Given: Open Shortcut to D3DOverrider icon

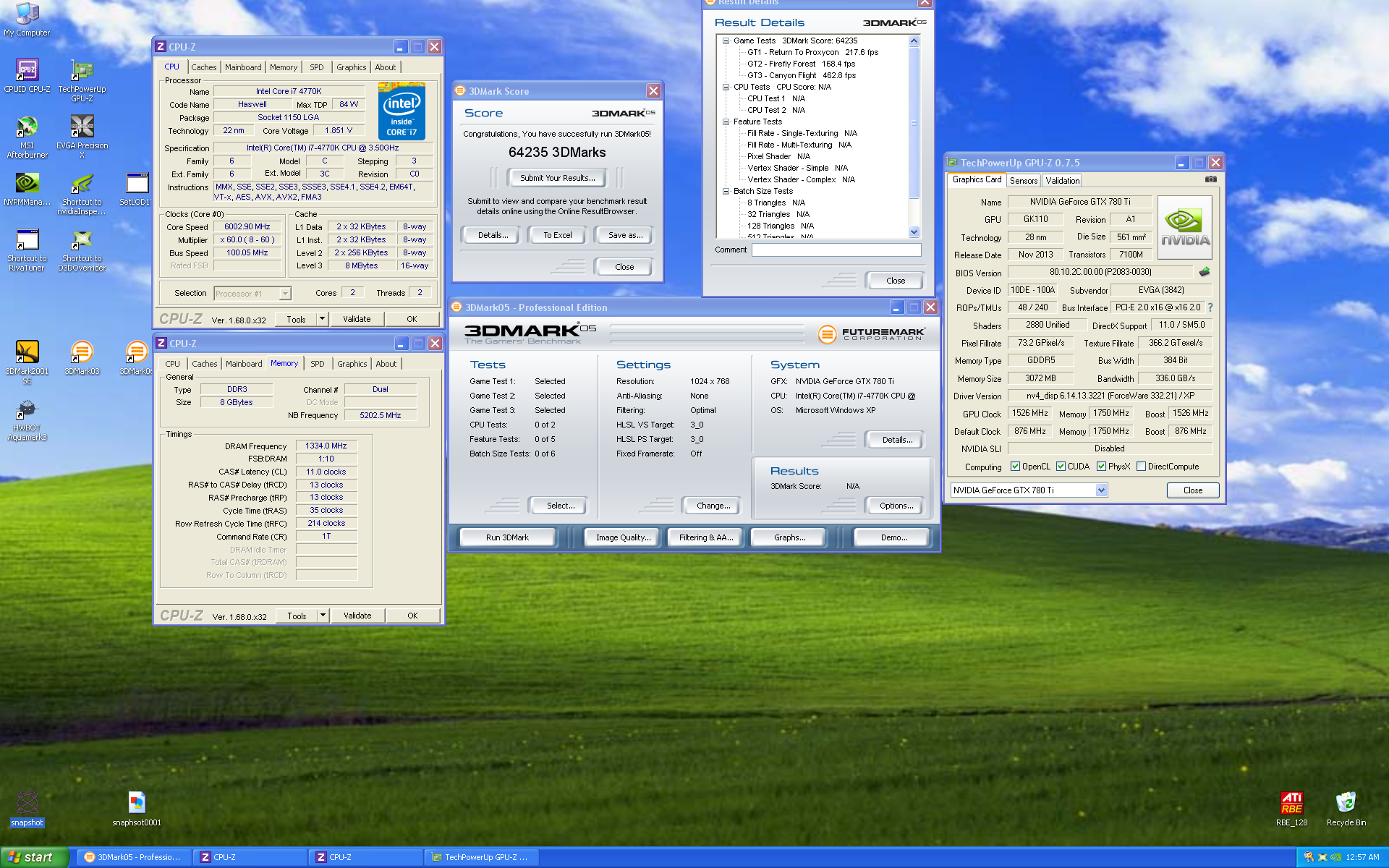Looking at the screenshot, I should [82, 250].
